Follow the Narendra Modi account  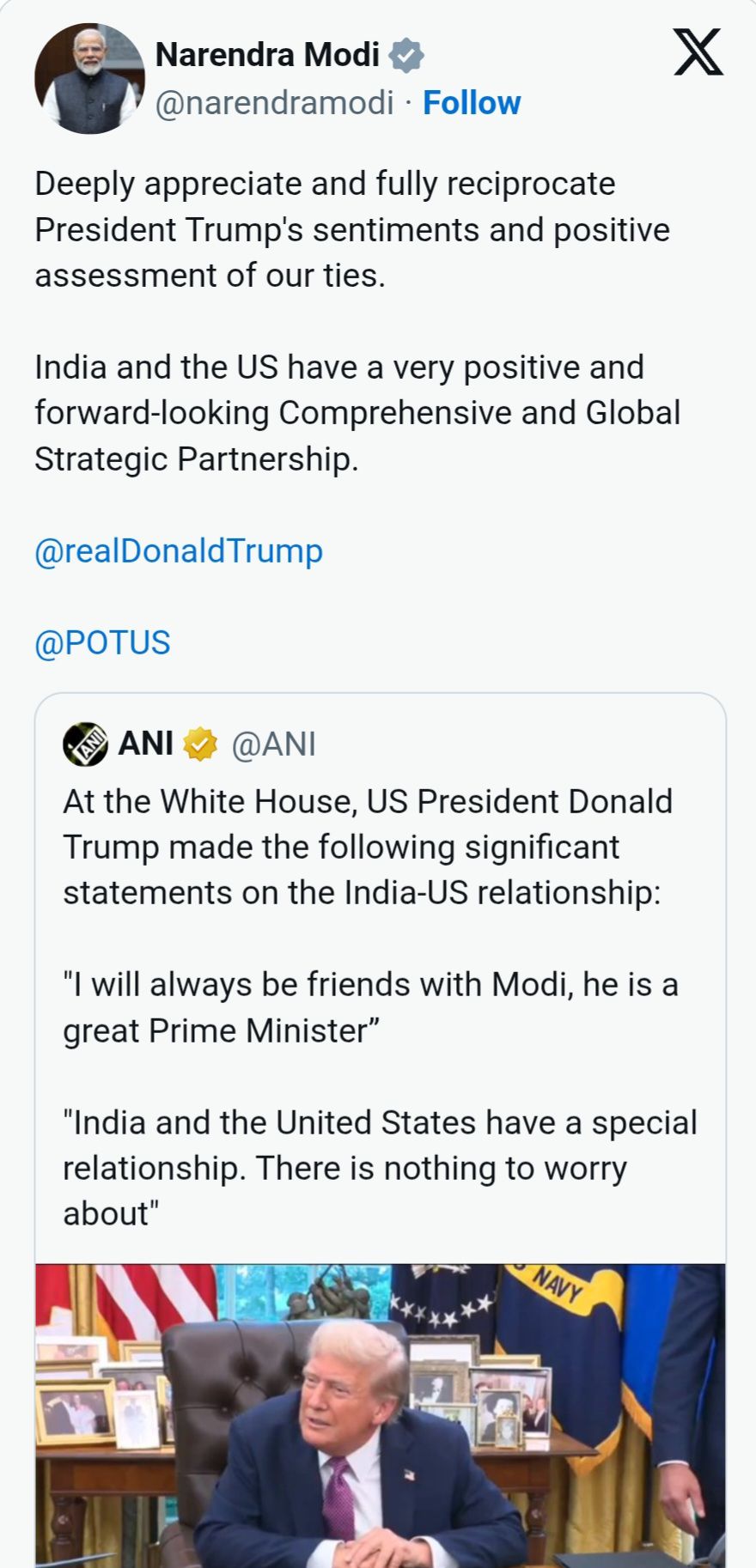(472, 103)
